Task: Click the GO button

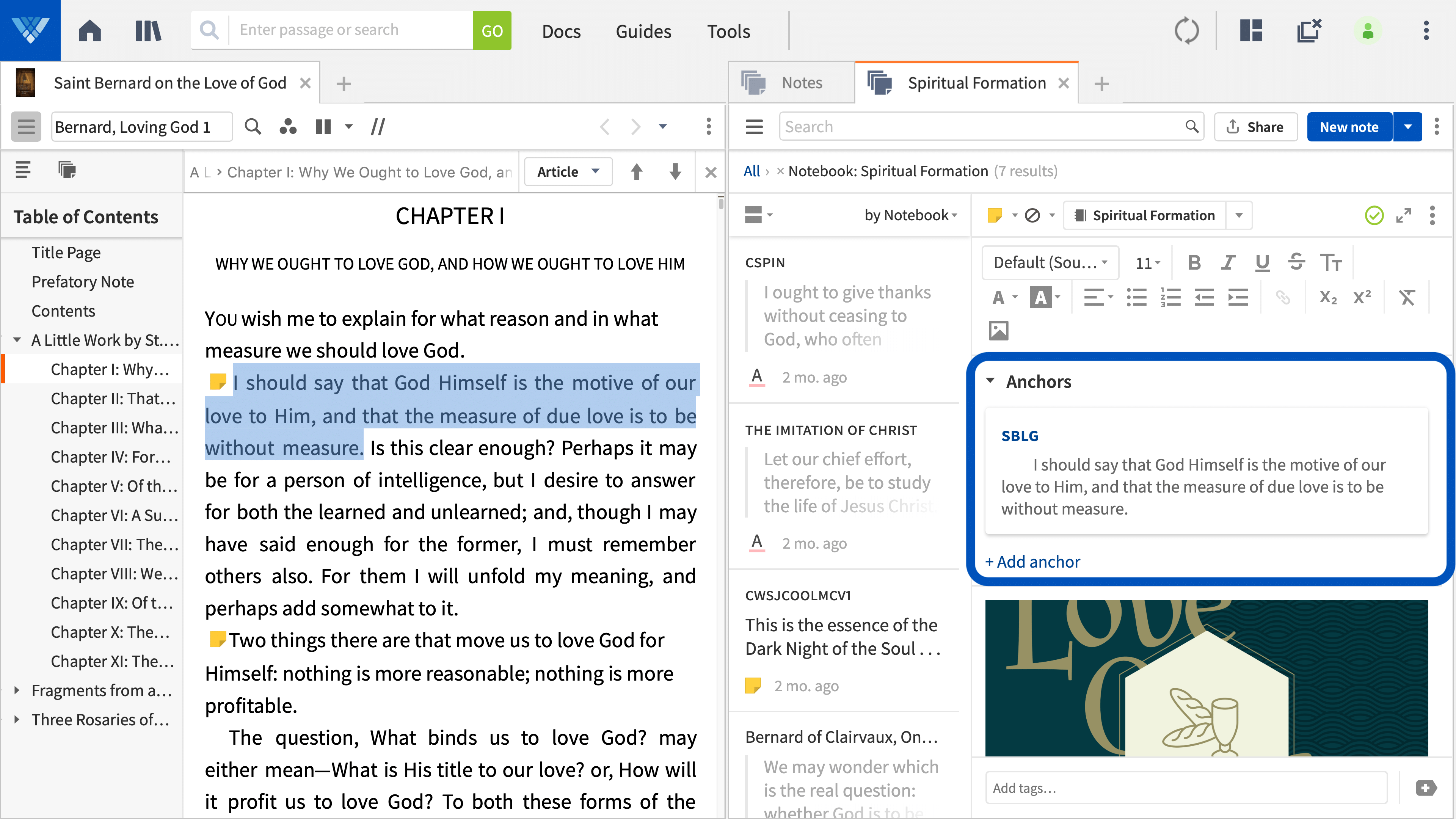Action: pyautogui.click(x=492, y=30)
